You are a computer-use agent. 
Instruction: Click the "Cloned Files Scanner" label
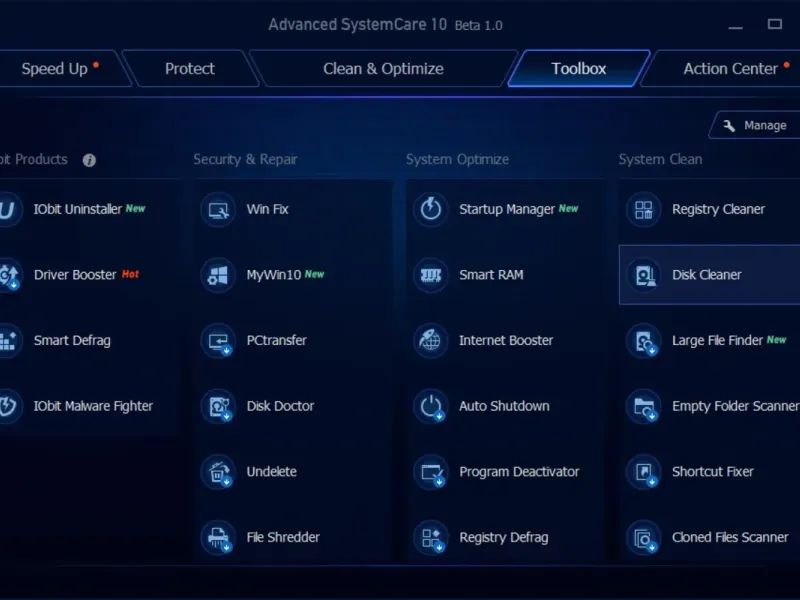coord(730,537)
